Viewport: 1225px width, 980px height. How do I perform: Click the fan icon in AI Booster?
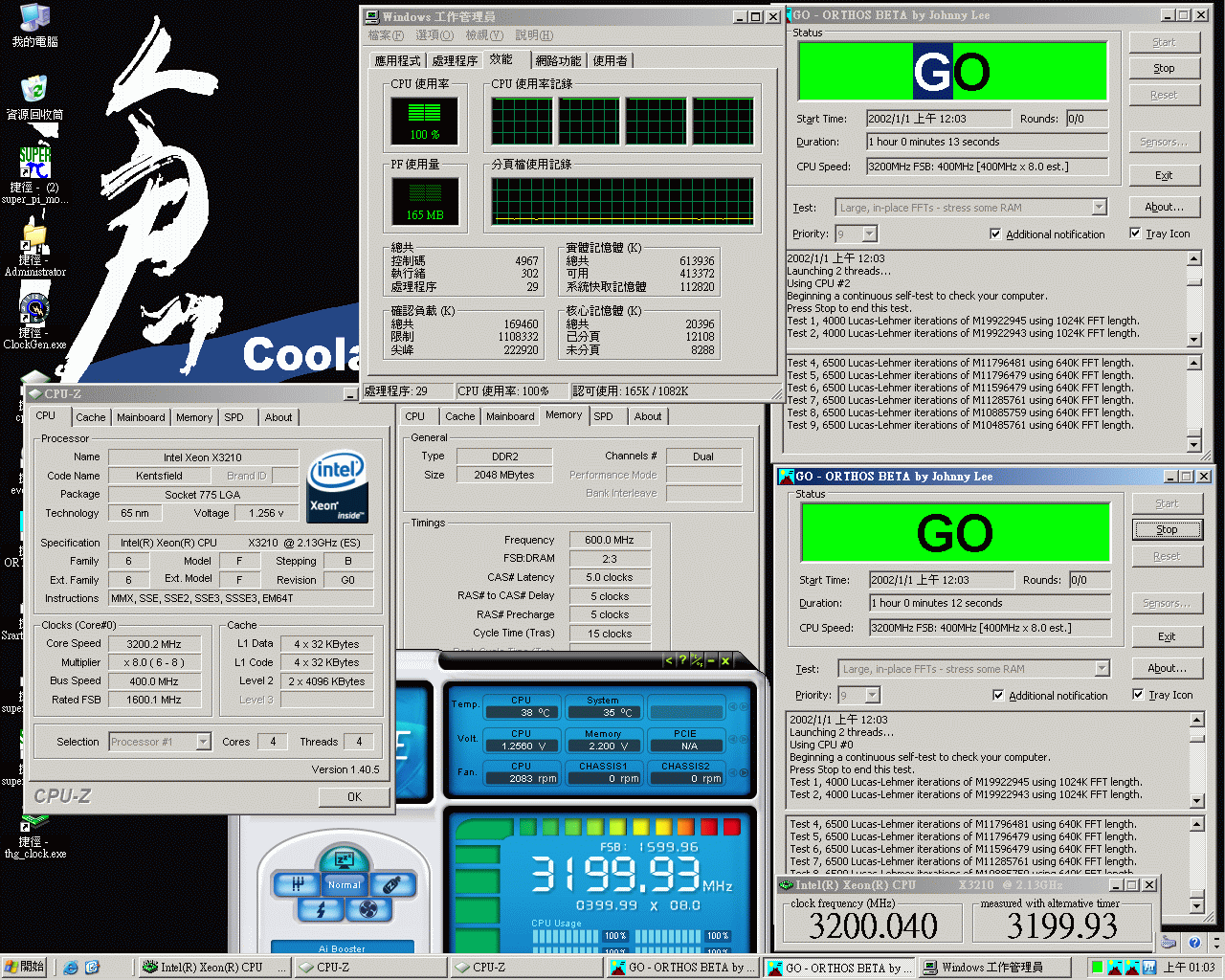[367, 909]
